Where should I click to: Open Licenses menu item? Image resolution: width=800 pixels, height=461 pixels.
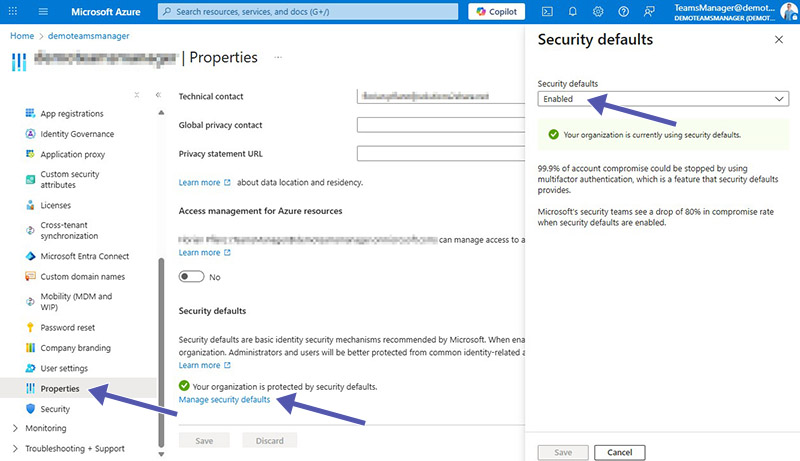coord(56,205)
